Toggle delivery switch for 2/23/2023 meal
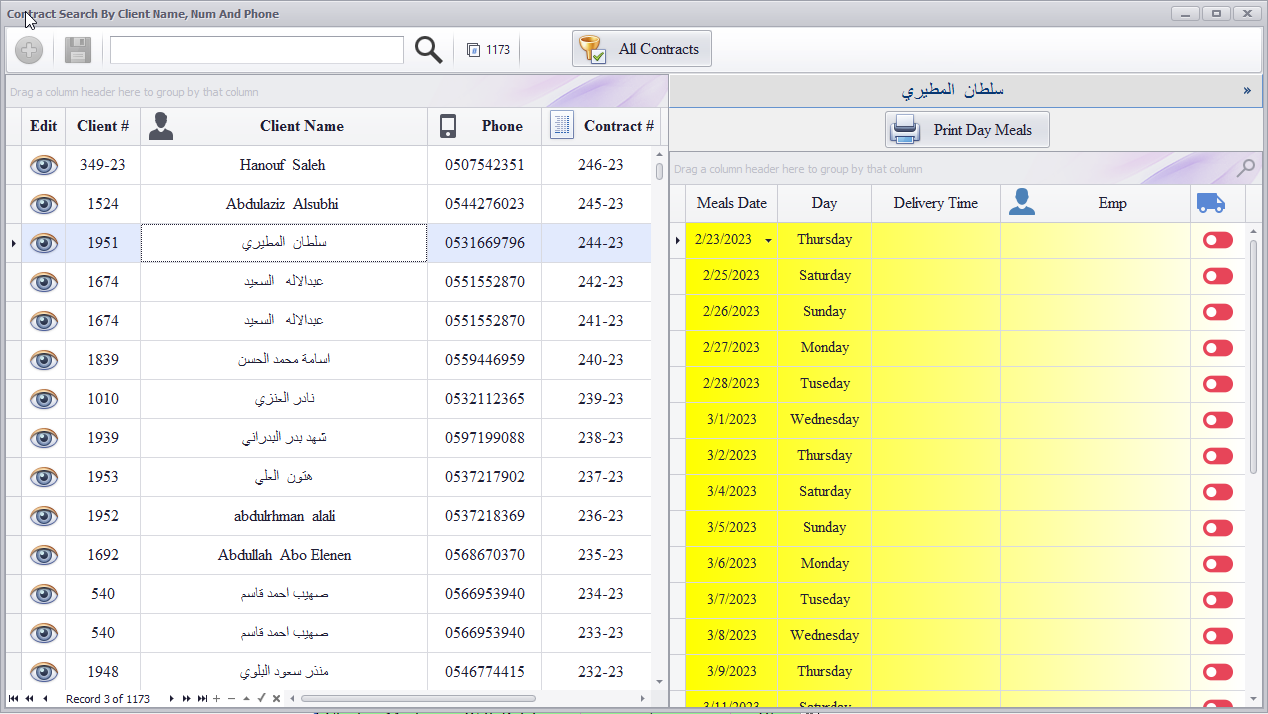This screenshot has width=1268, height=714. 1217,240
